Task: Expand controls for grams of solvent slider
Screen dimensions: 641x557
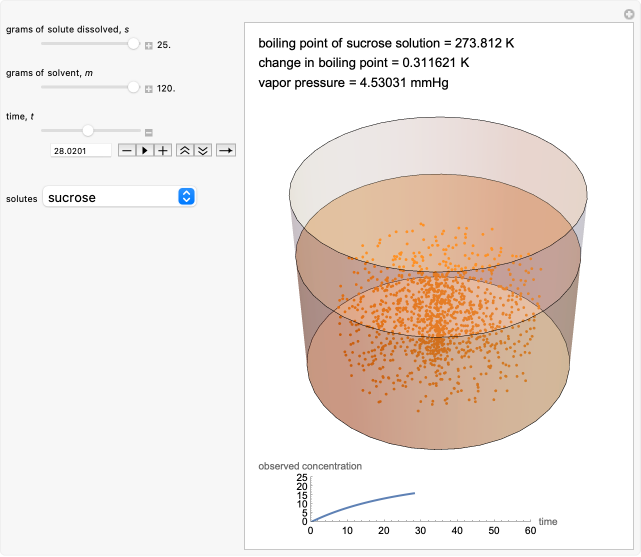Action: (148, 89)
